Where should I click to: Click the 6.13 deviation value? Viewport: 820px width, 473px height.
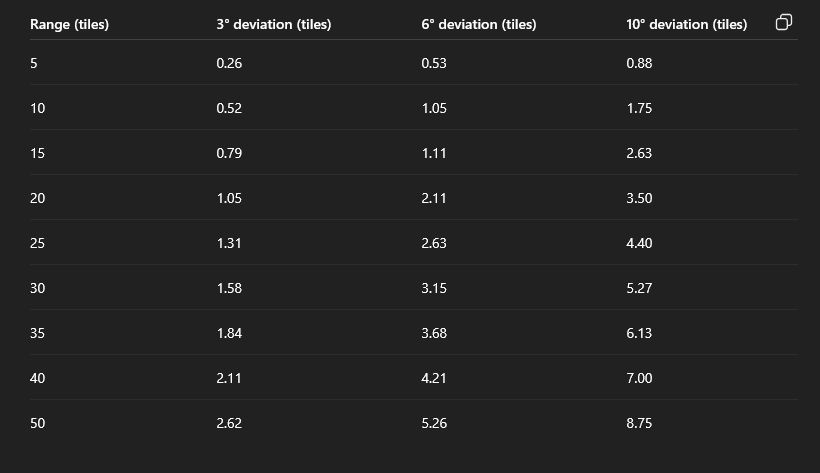tap(639, 333)
